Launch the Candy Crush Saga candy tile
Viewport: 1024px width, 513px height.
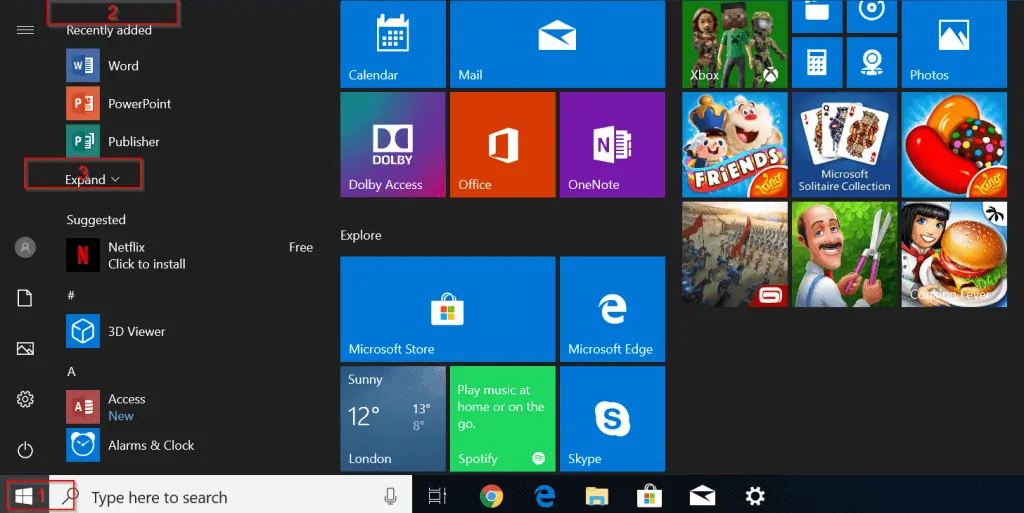click(955, 144)
